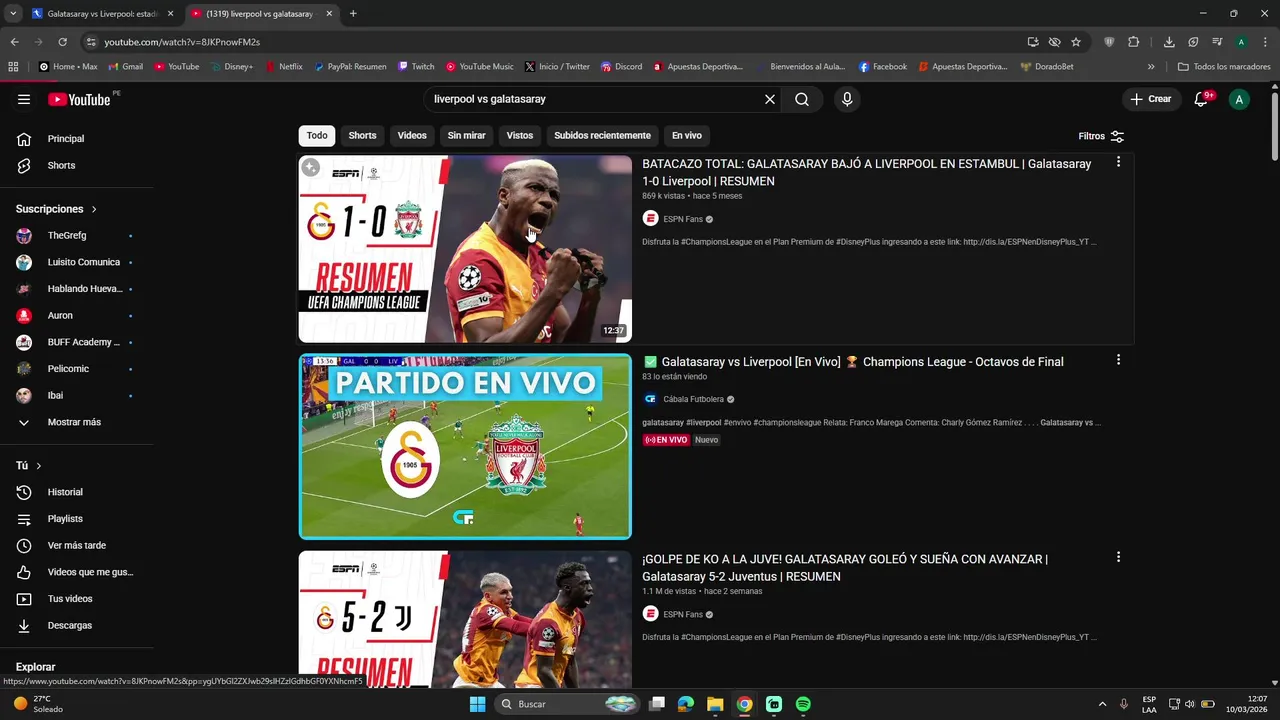Start voice search with the microphone icon
Image resolution: width=1280 pixels, height=720 pixels.
click(x=847, y=99)
